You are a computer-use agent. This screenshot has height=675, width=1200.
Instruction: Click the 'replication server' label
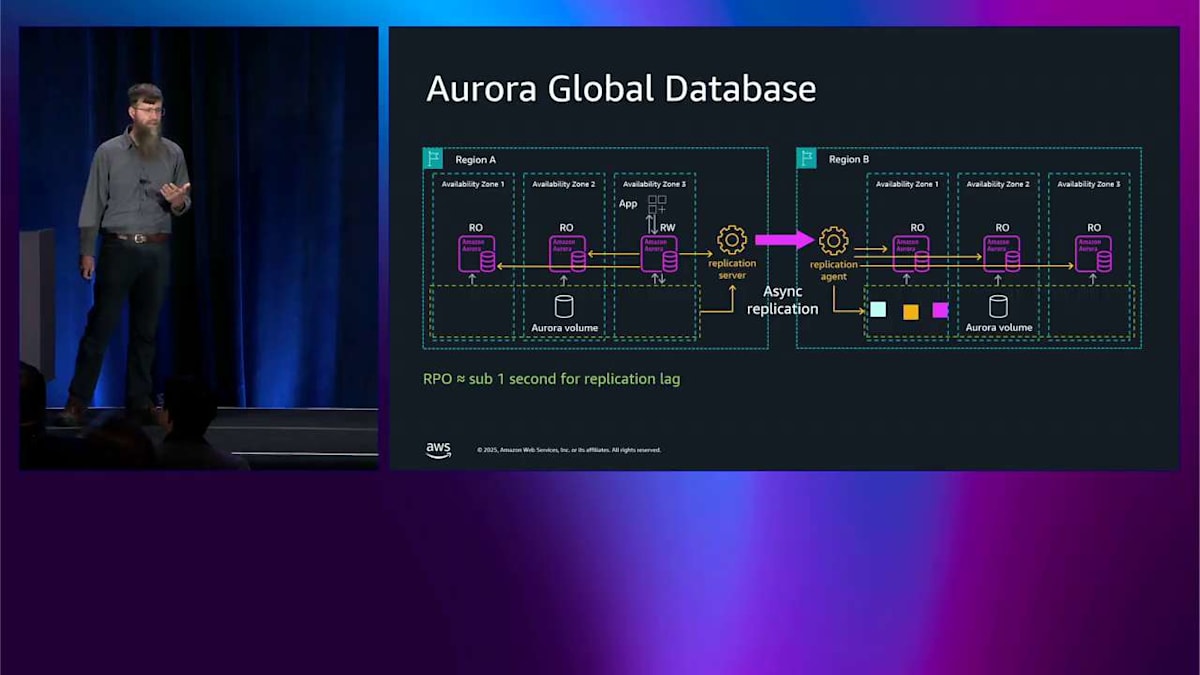point(732,269)
